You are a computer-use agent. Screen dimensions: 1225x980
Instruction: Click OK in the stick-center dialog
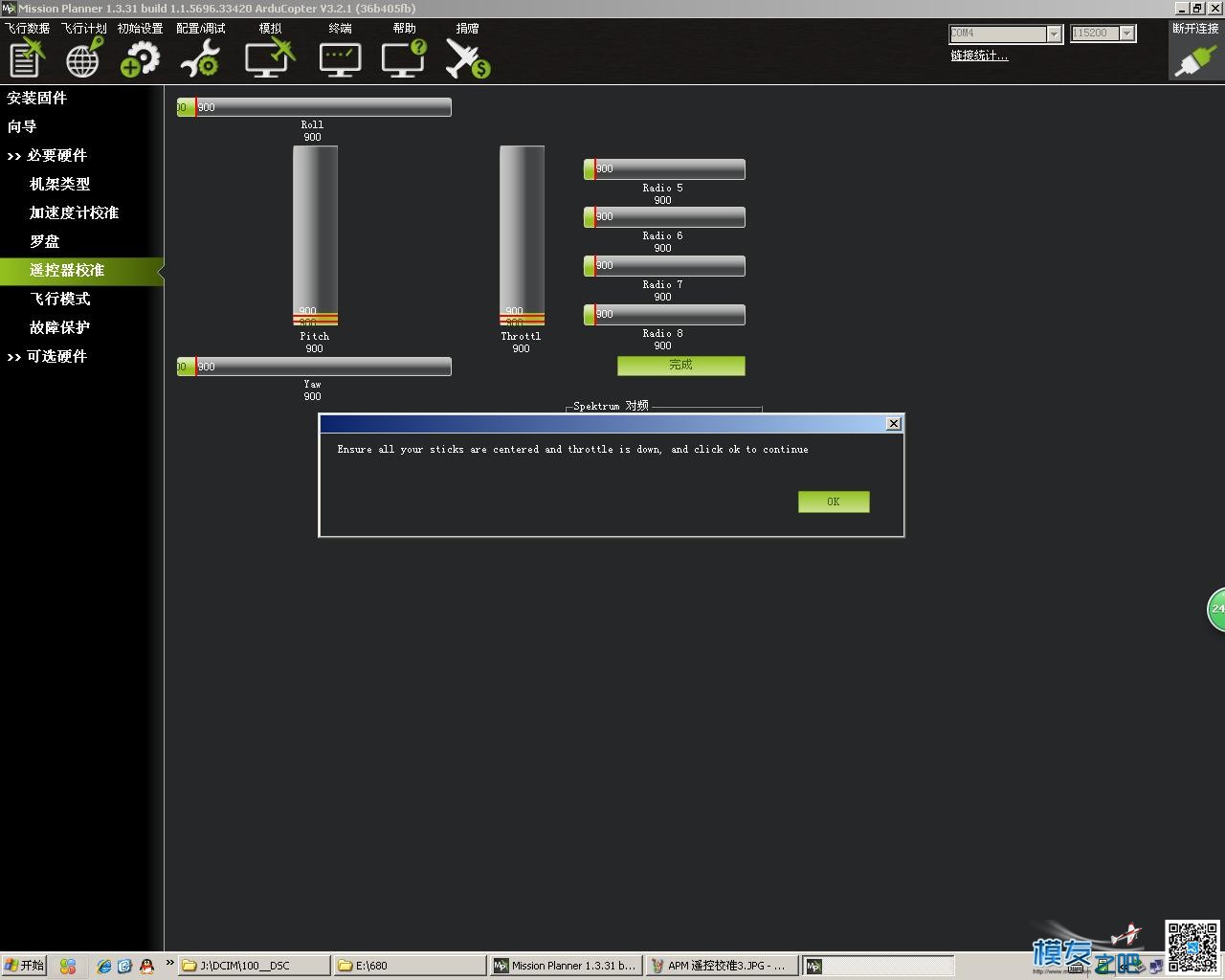click(x=834, y=501)
